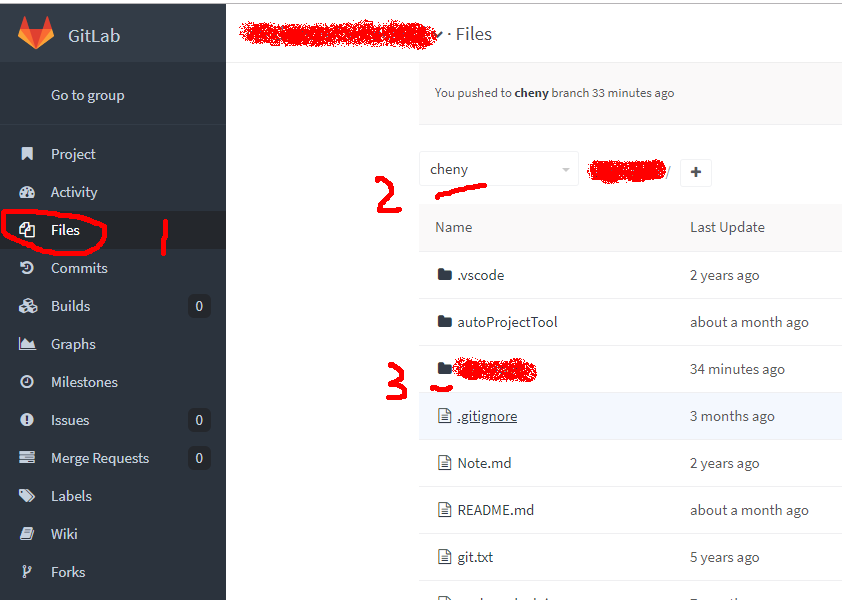Click the Commits history icon
Image resolution: width=842 pixels, height=600 pixels.
tap(27, 268)
